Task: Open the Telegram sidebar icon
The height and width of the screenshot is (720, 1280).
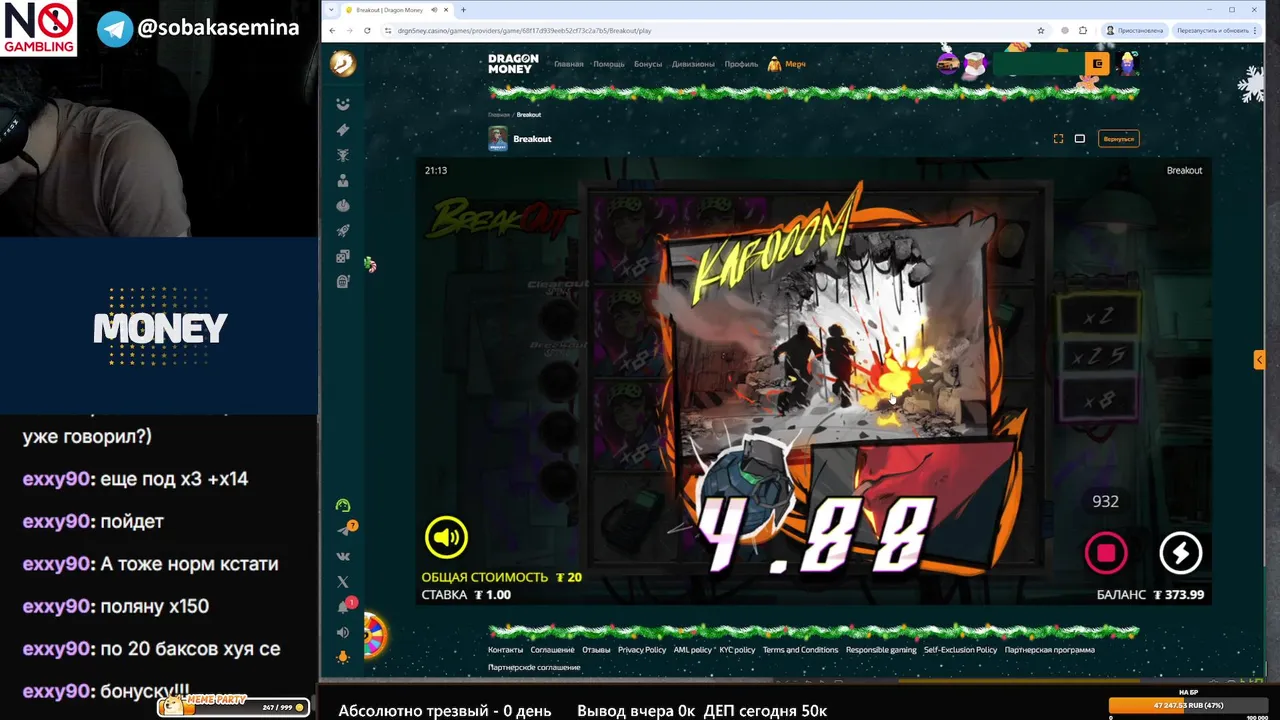Action: pos(344,530)
